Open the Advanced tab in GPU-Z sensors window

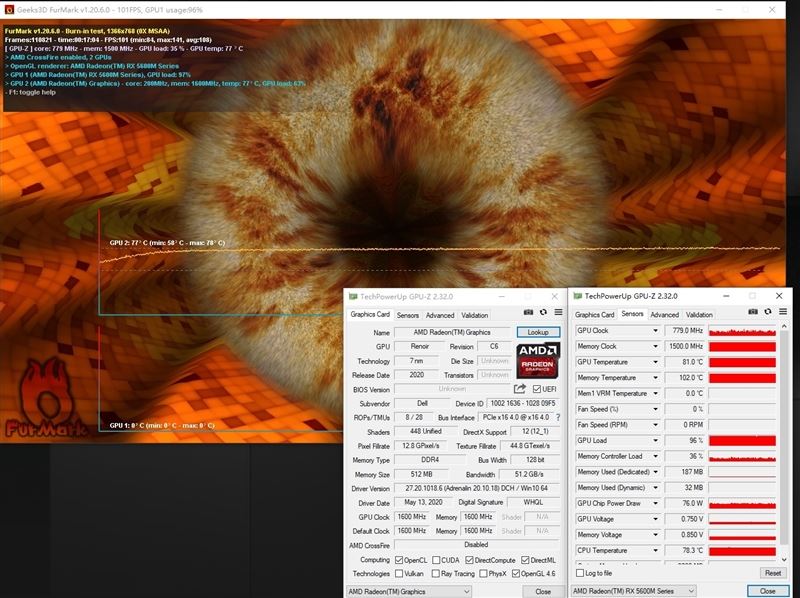pos(664,315)
